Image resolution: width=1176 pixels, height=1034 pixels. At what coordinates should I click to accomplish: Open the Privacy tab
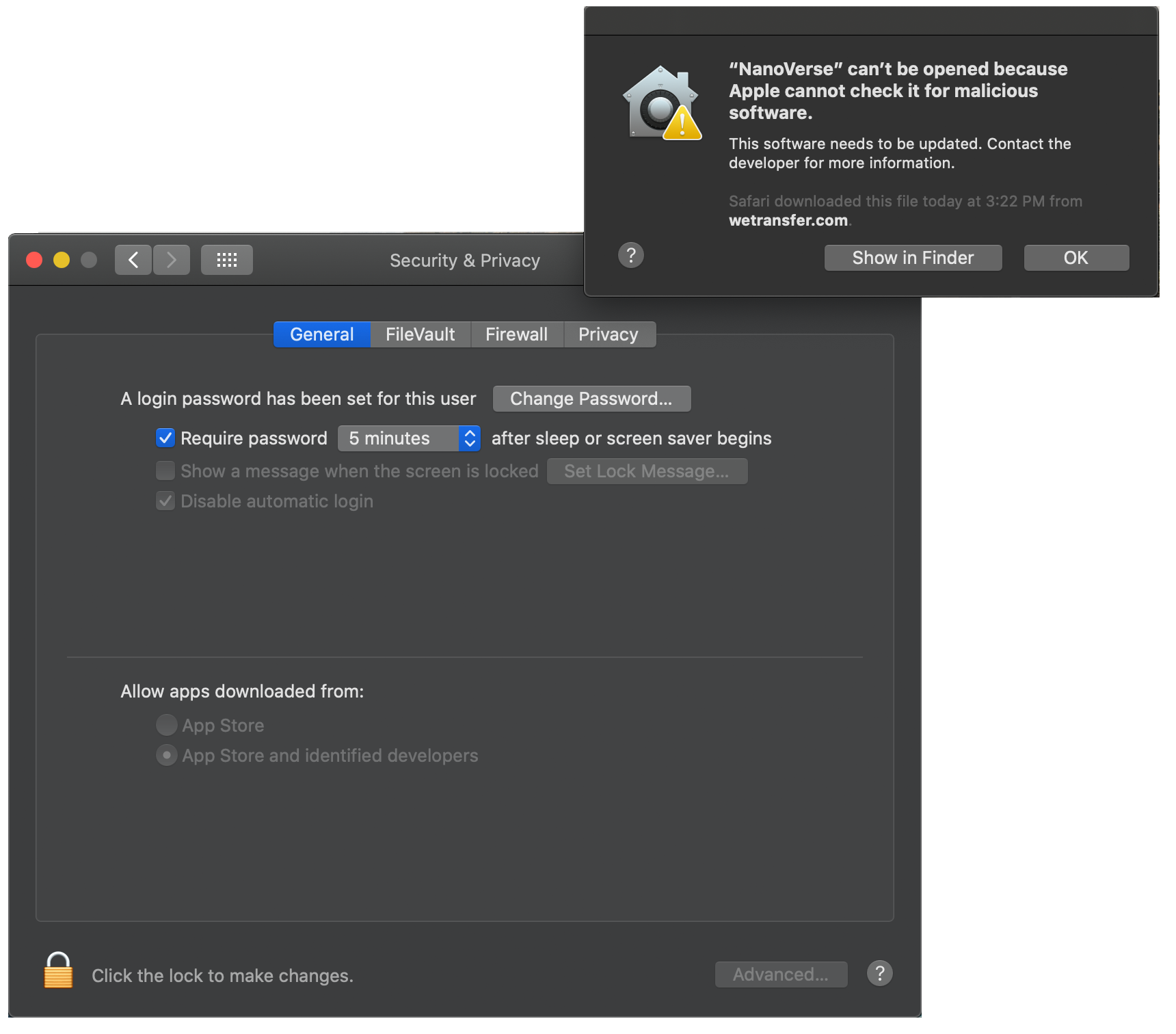pos(608,334)
